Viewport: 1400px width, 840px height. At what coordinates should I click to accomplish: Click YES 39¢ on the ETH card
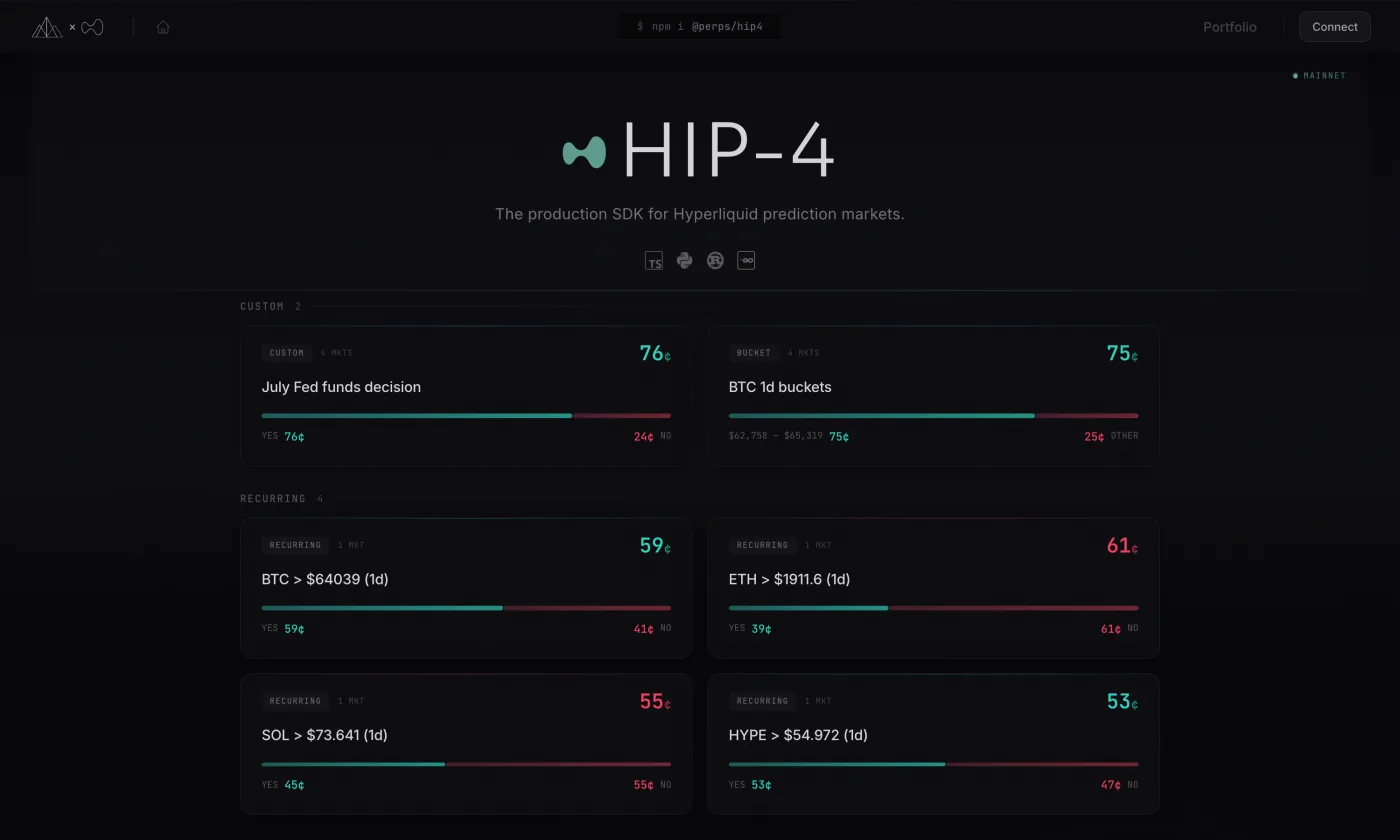[x=750, y=628]
